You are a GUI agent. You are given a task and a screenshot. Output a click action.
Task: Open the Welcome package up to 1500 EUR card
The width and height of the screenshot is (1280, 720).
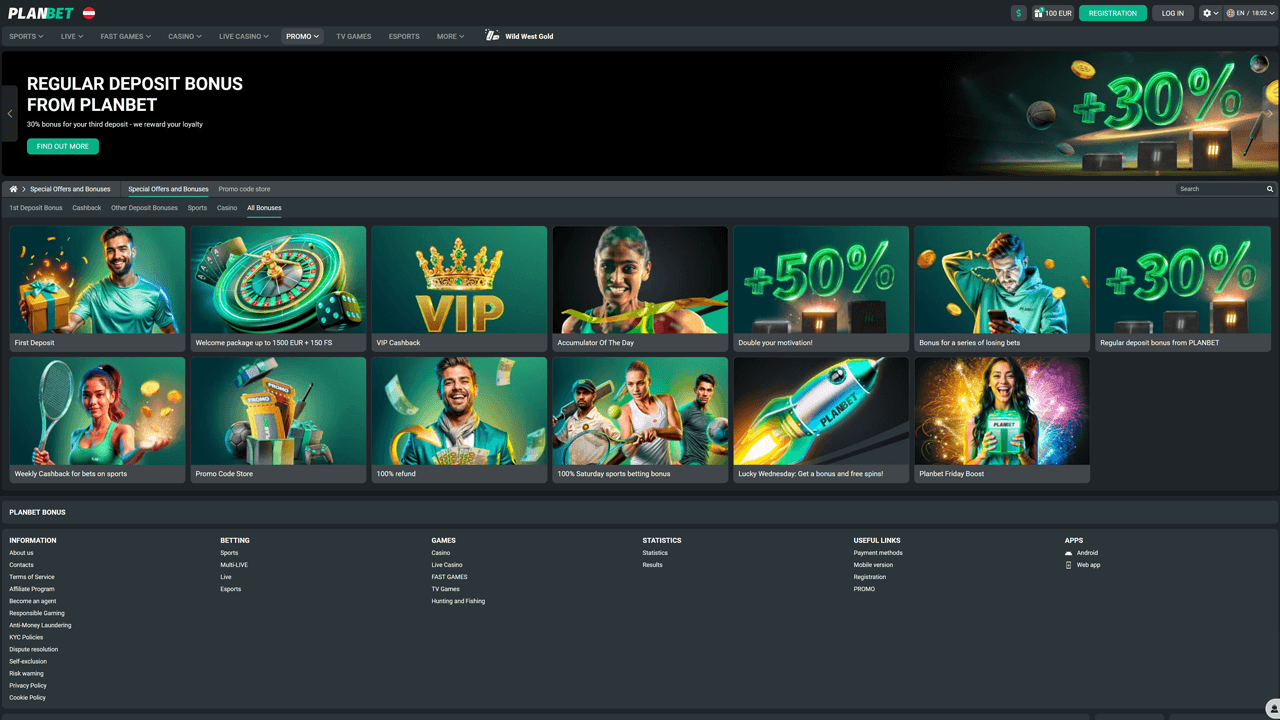[x=278, y=289]
